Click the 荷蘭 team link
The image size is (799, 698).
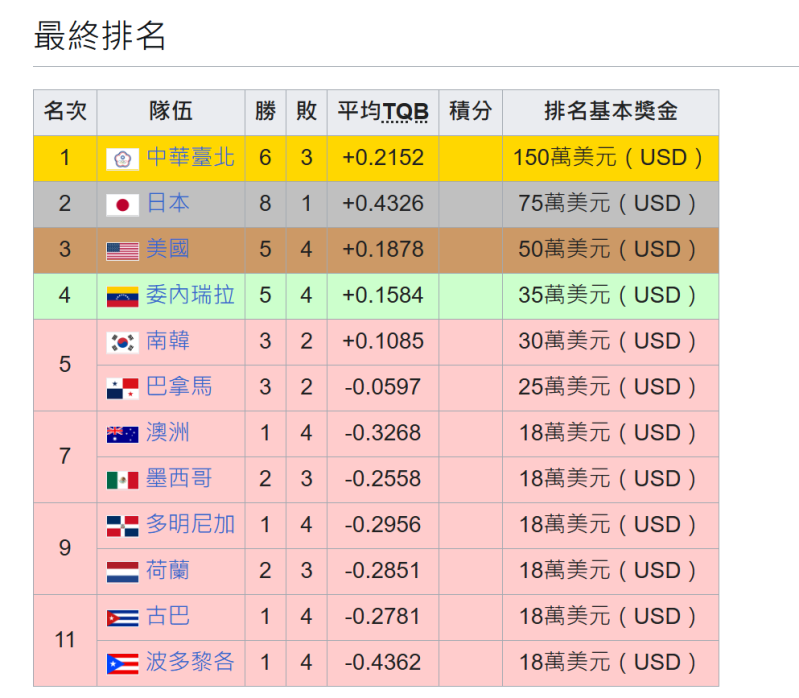click(x=168, y=571)
